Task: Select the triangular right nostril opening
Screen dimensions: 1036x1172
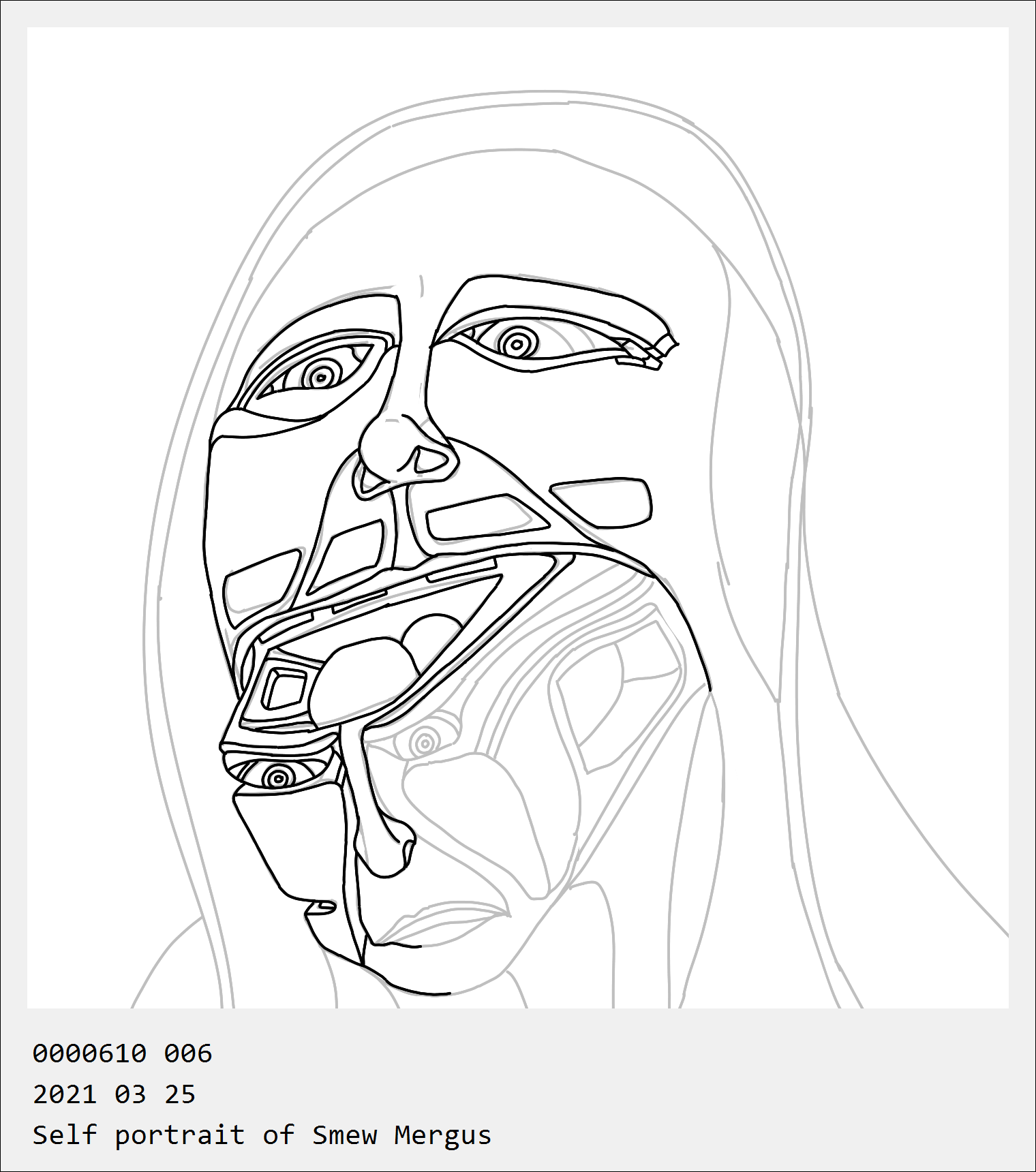Action: tap(429, 460)
